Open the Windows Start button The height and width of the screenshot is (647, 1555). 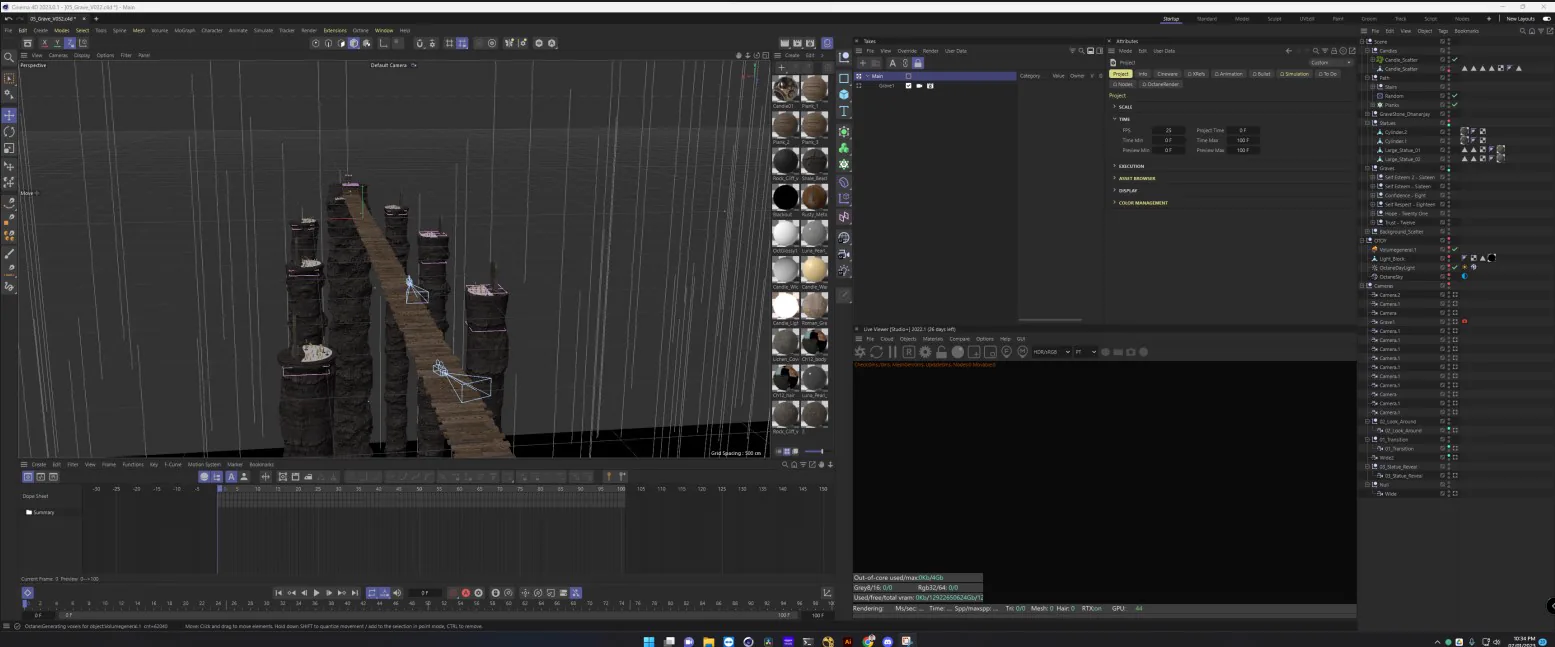pyautogui.click(x=648, y=641)
